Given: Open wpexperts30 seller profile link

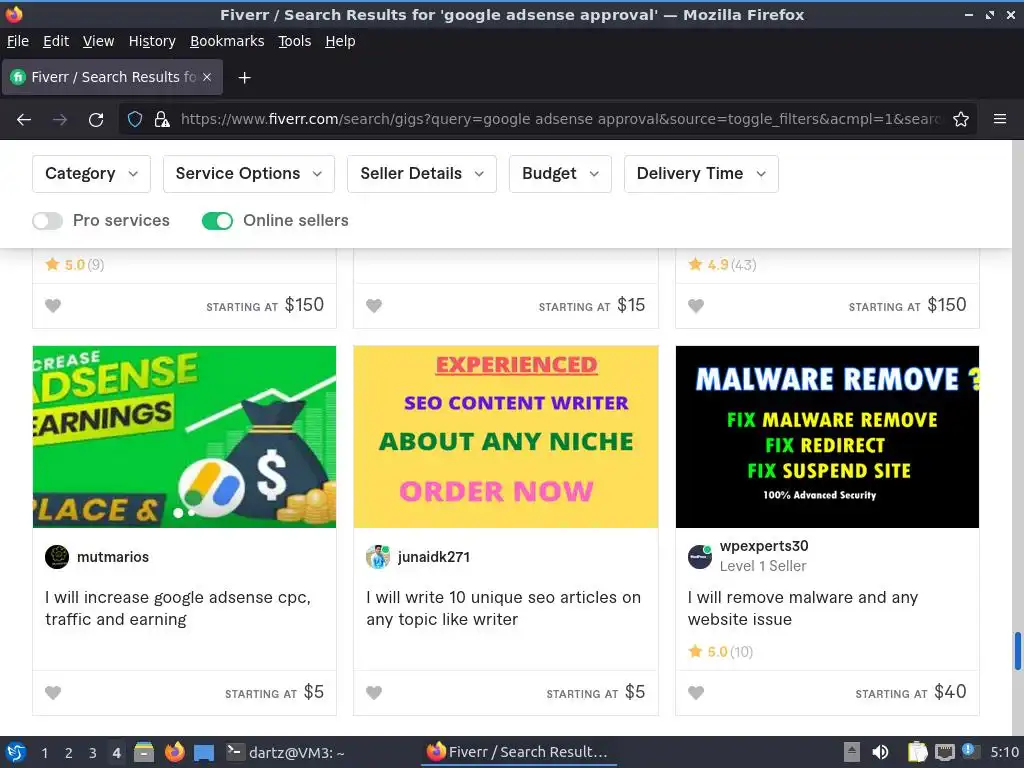Looking at the screenshot, I should 764,546.
